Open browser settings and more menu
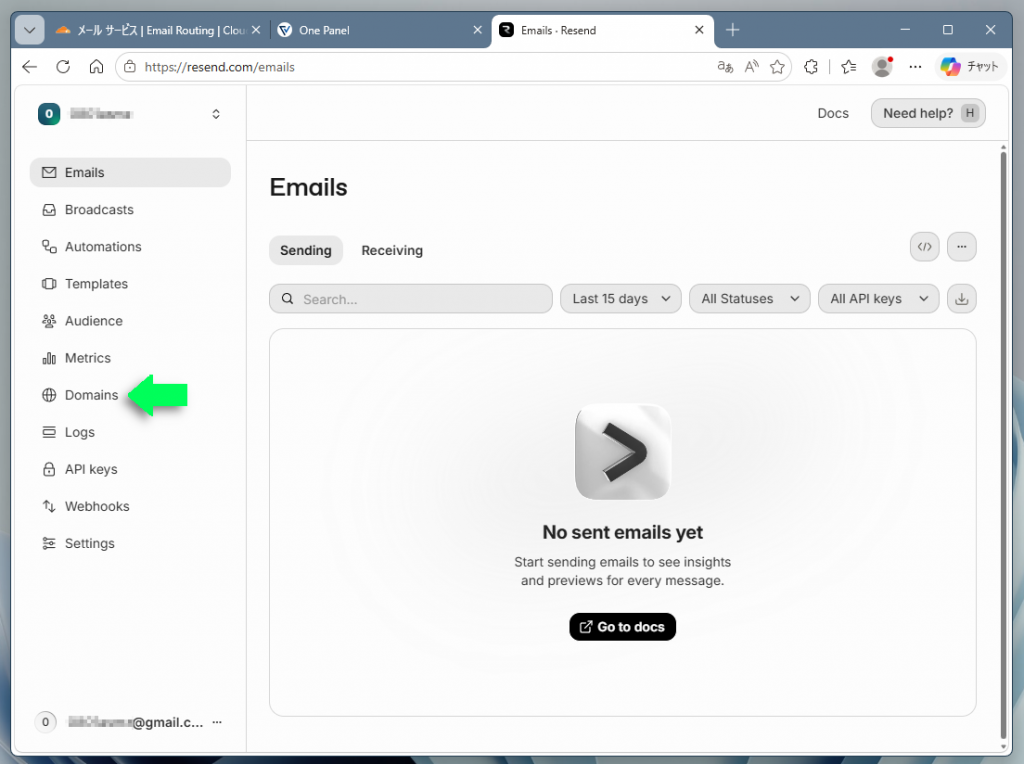 tap(915, 67)
